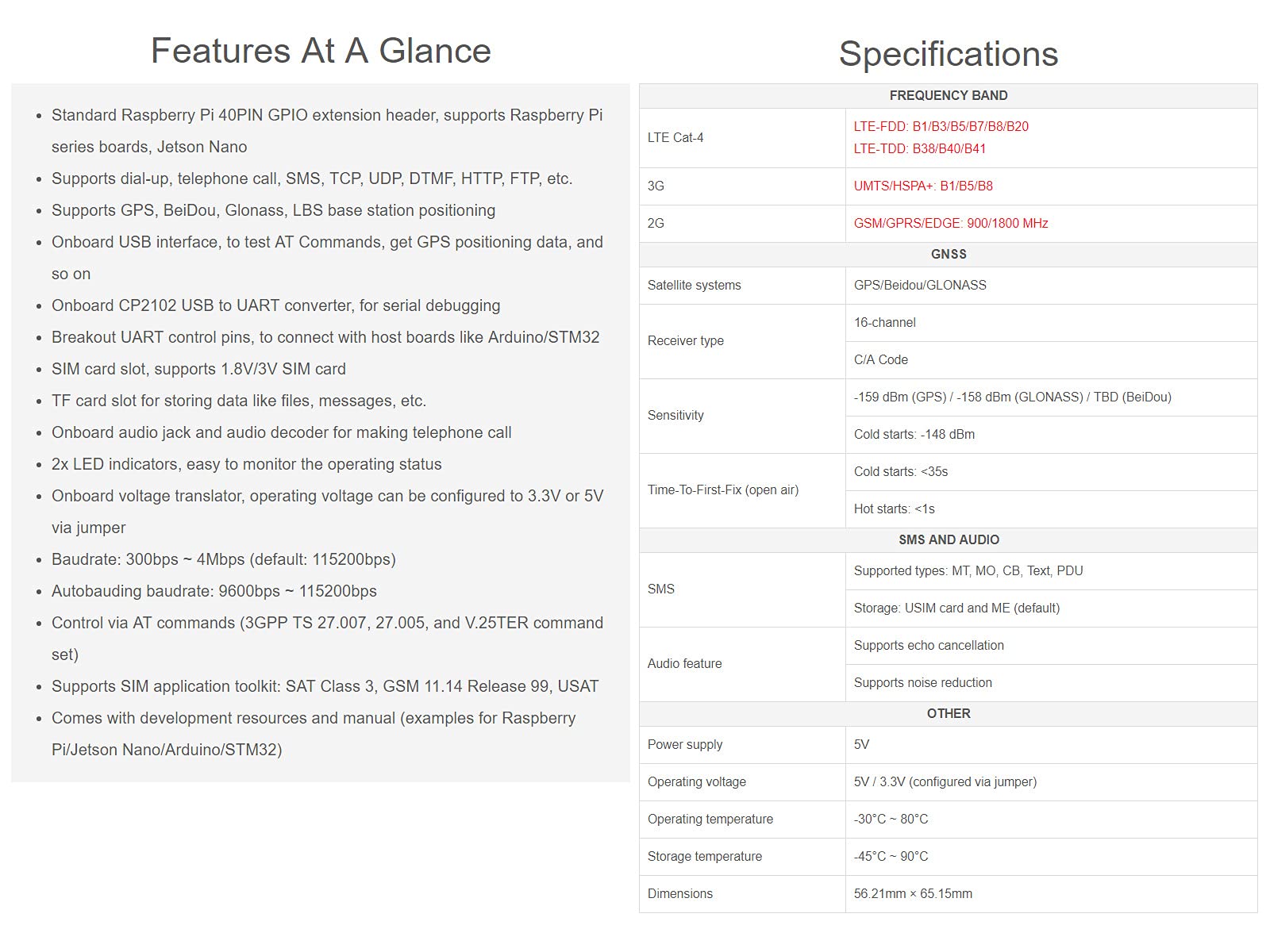The width and height of the screenshot is (1270, 952).
Task: Click the Operating temperature row label
Action: coord(710,820)
